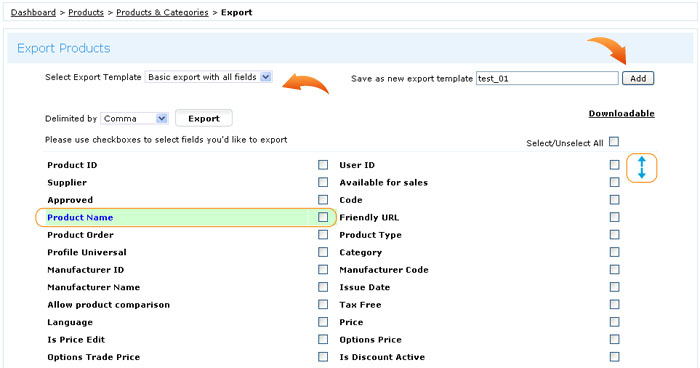Check the Product Name checkbox

pyautogui.click(x=323, y=217)
